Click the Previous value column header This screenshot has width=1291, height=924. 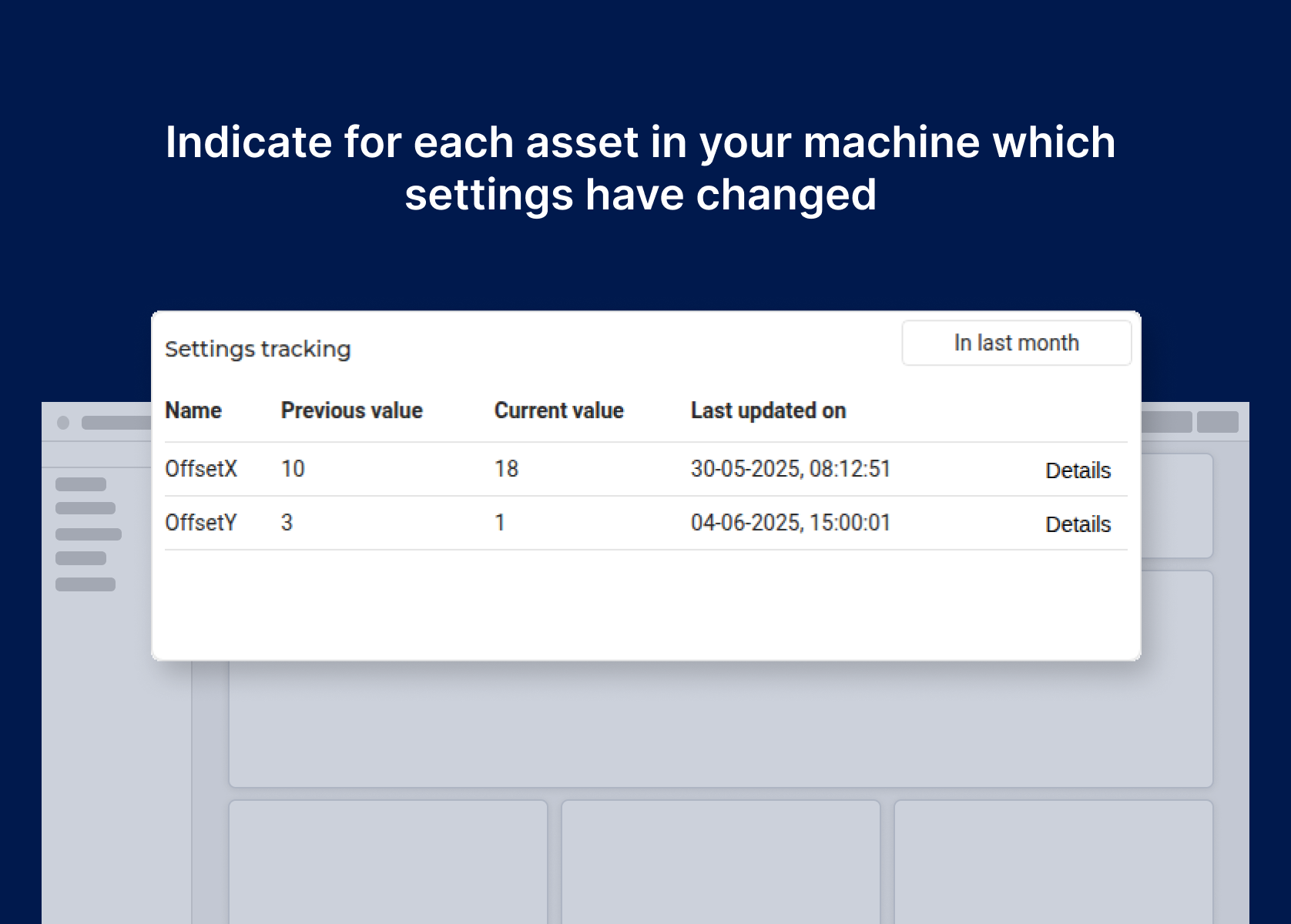click(x=351, y=410)
